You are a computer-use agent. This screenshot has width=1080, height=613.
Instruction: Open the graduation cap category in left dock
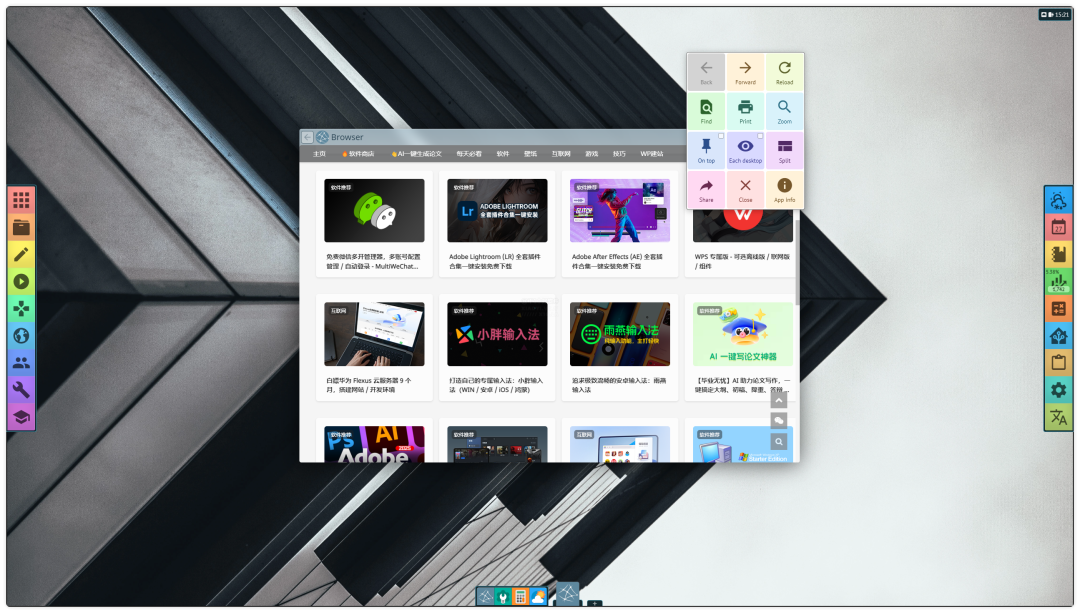point(21,417)
